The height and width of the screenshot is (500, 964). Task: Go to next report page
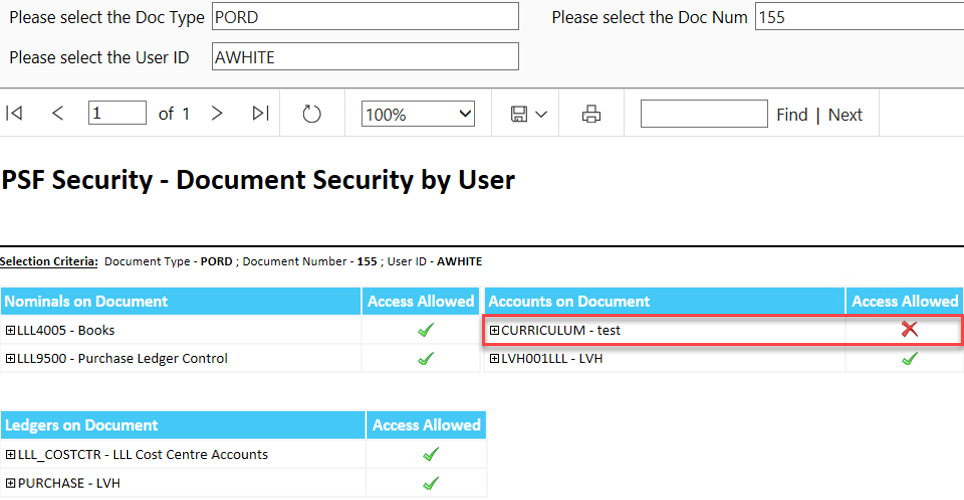216,113
